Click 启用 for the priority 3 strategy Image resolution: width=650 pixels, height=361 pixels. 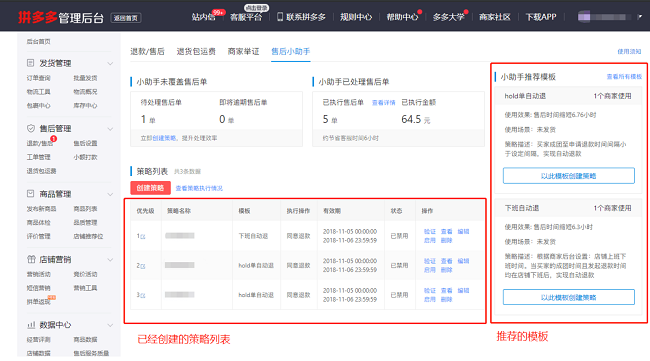[430, 299]
